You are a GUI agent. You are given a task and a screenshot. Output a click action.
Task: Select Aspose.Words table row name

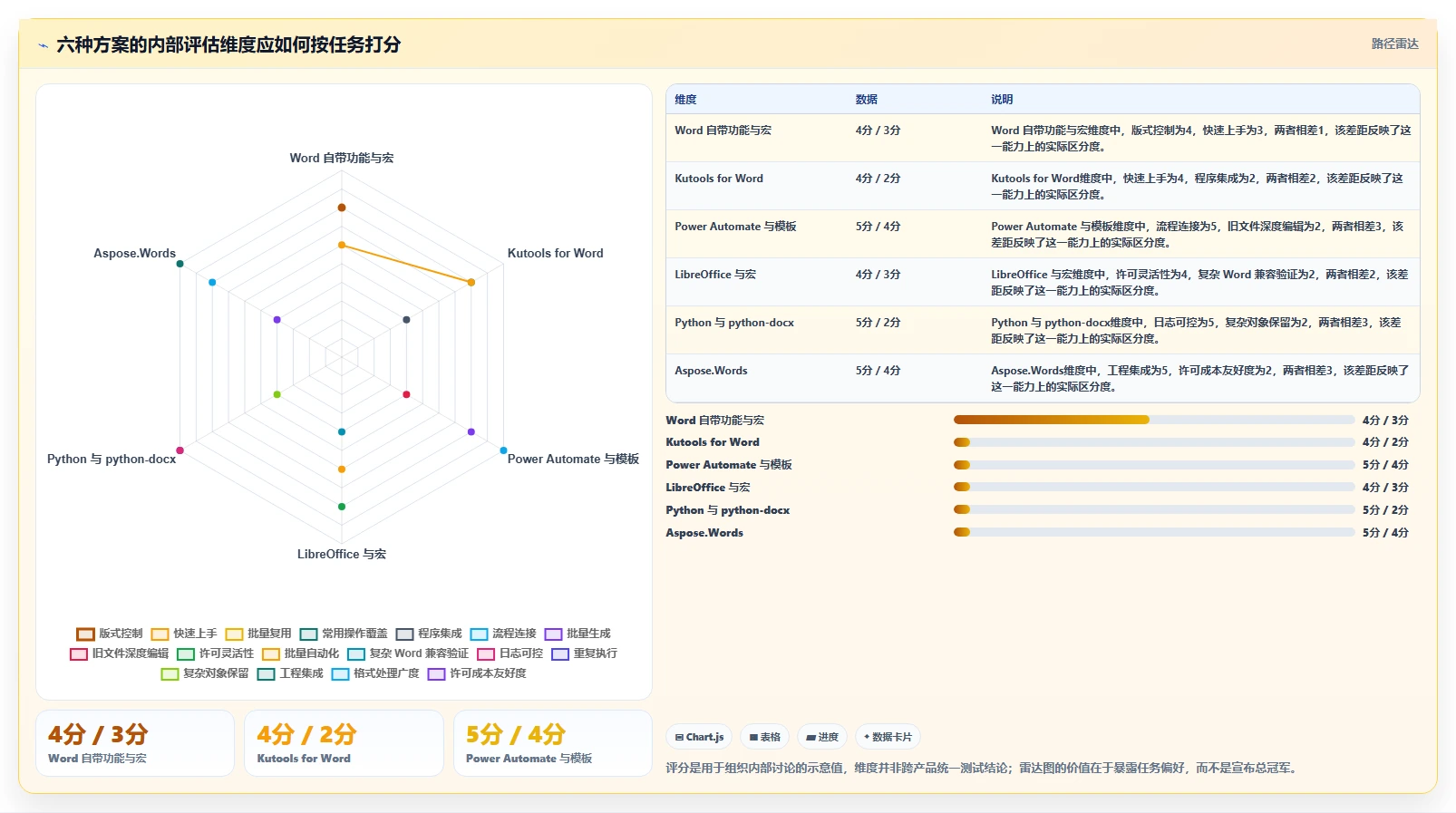[x=711, y=371]
